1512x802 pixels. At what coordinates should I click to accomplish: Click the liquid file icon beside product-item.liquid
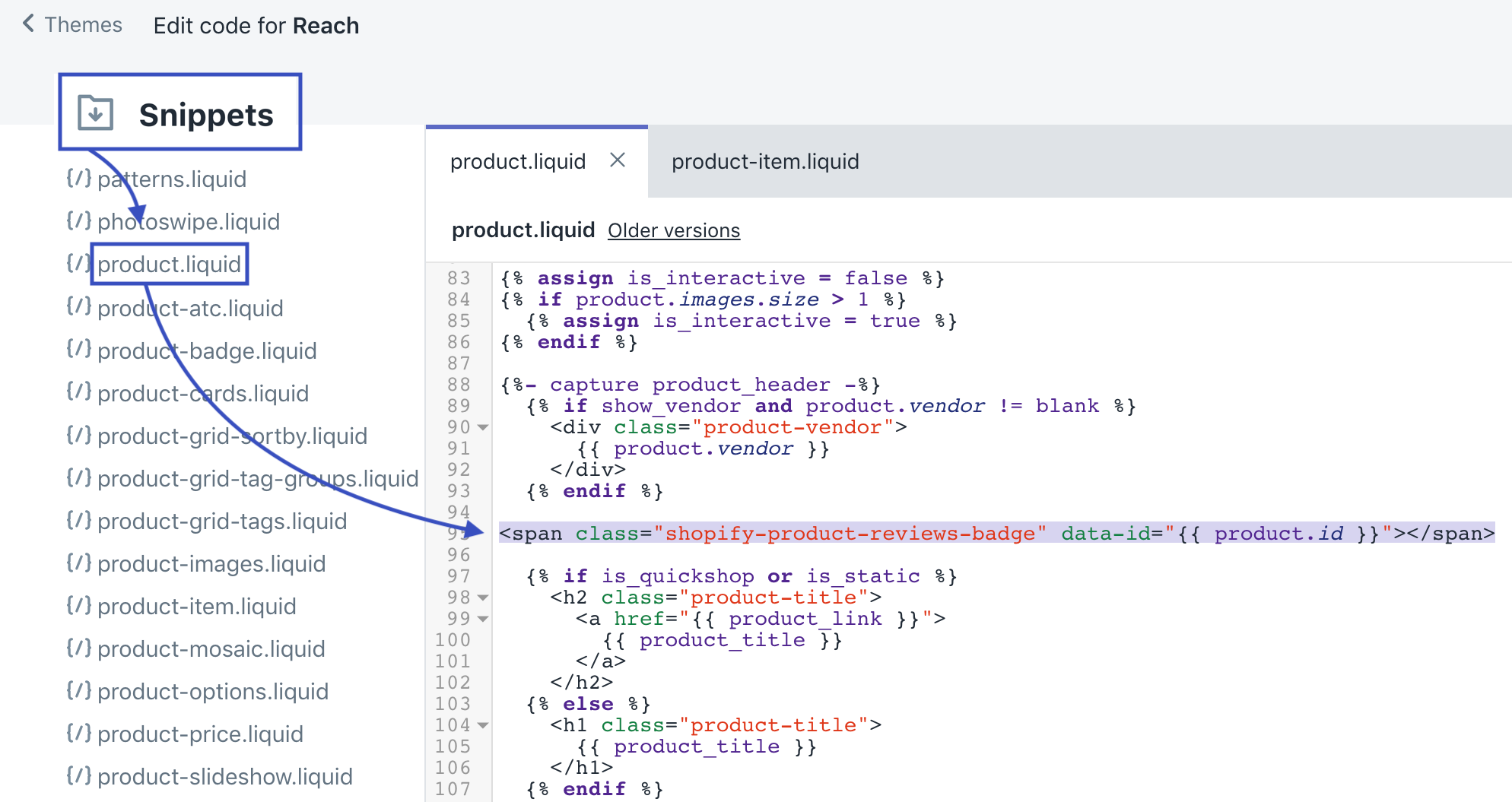(78, 605)
